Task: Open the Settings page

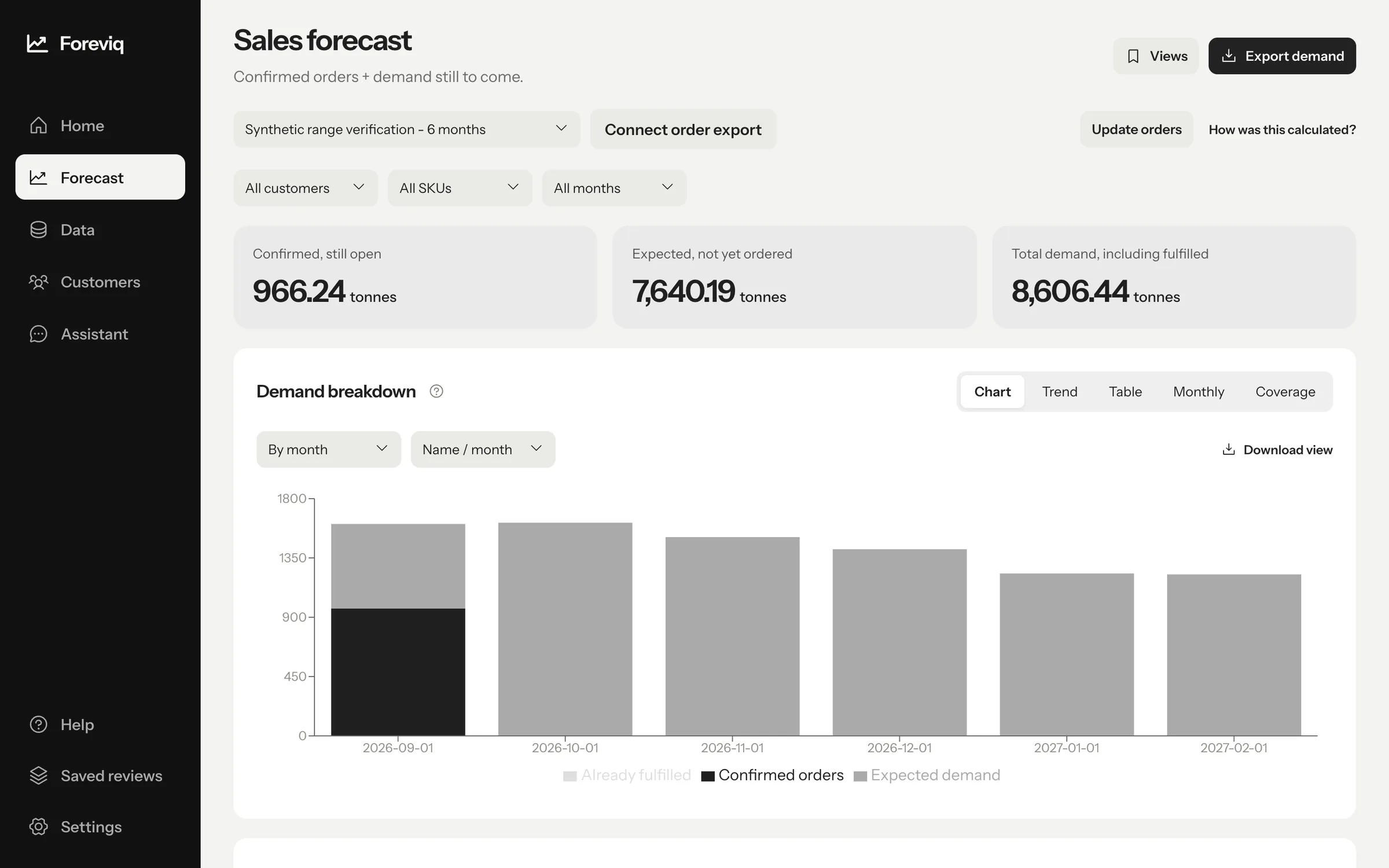Action: 100,826
